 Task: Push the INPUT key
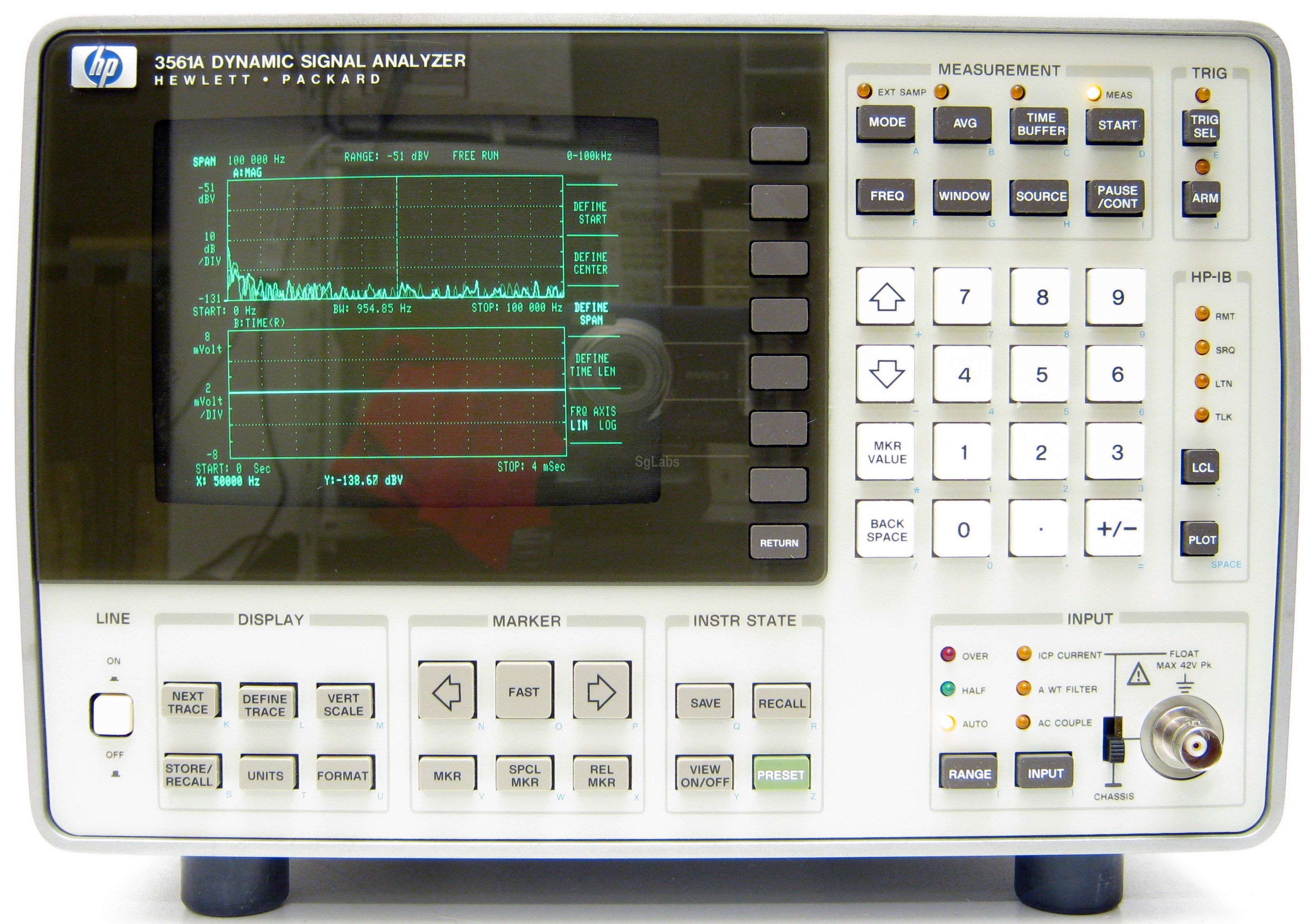pos(1044,772)
